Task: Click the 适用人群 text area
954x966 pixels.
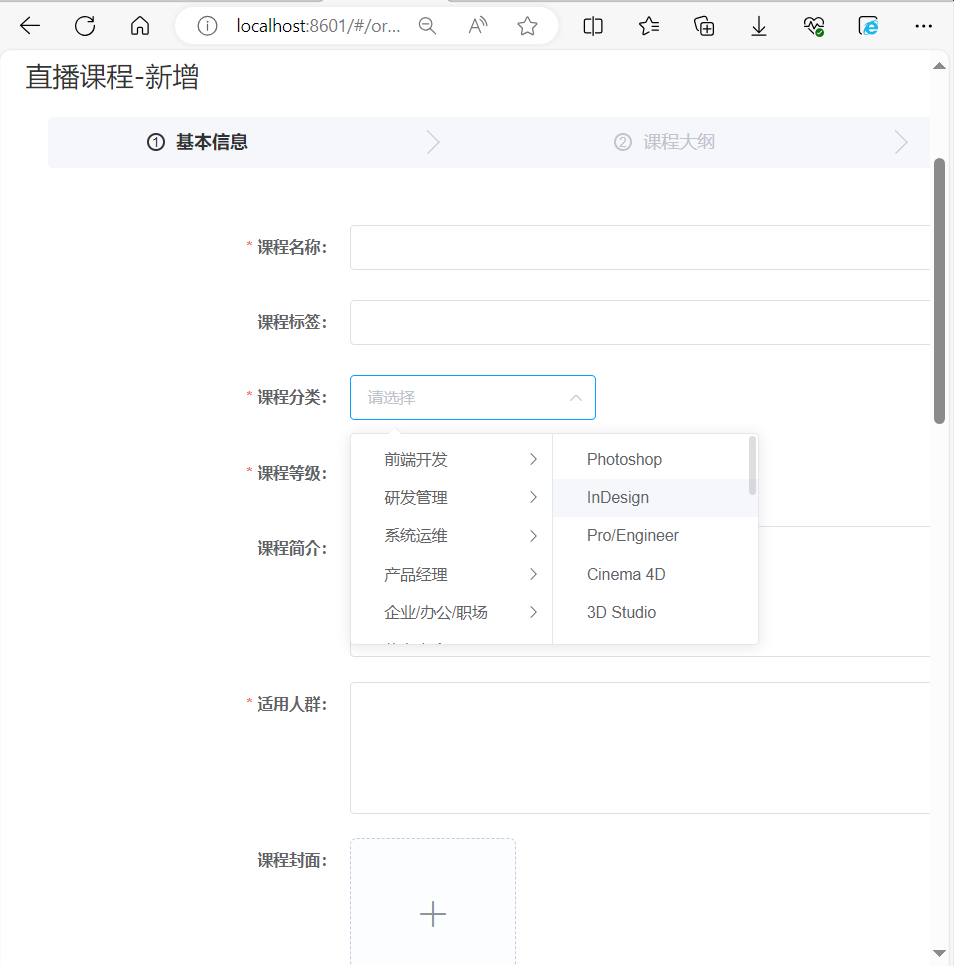Action: point(640,748)
